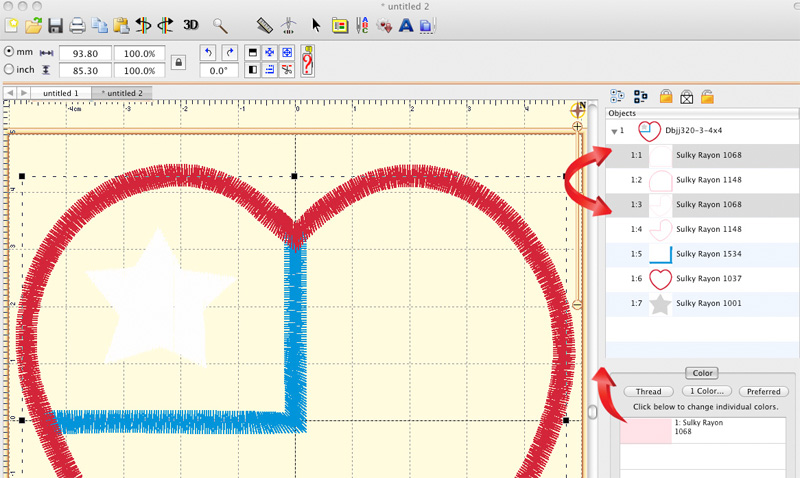Switch to the untitled 1 tab

point(61,93)
